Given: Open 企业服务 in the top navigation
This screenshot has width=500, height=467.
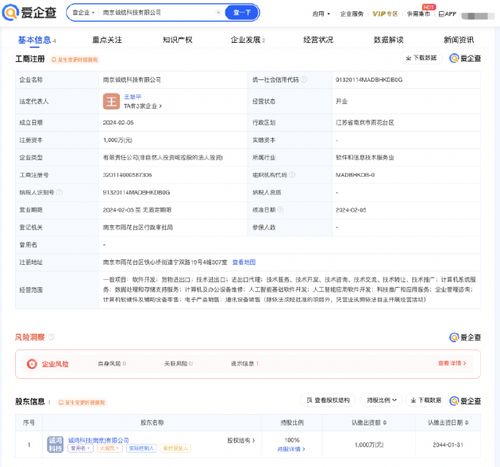Looking at the screenshot, I should pyautogui.click(x=352, y=14).
